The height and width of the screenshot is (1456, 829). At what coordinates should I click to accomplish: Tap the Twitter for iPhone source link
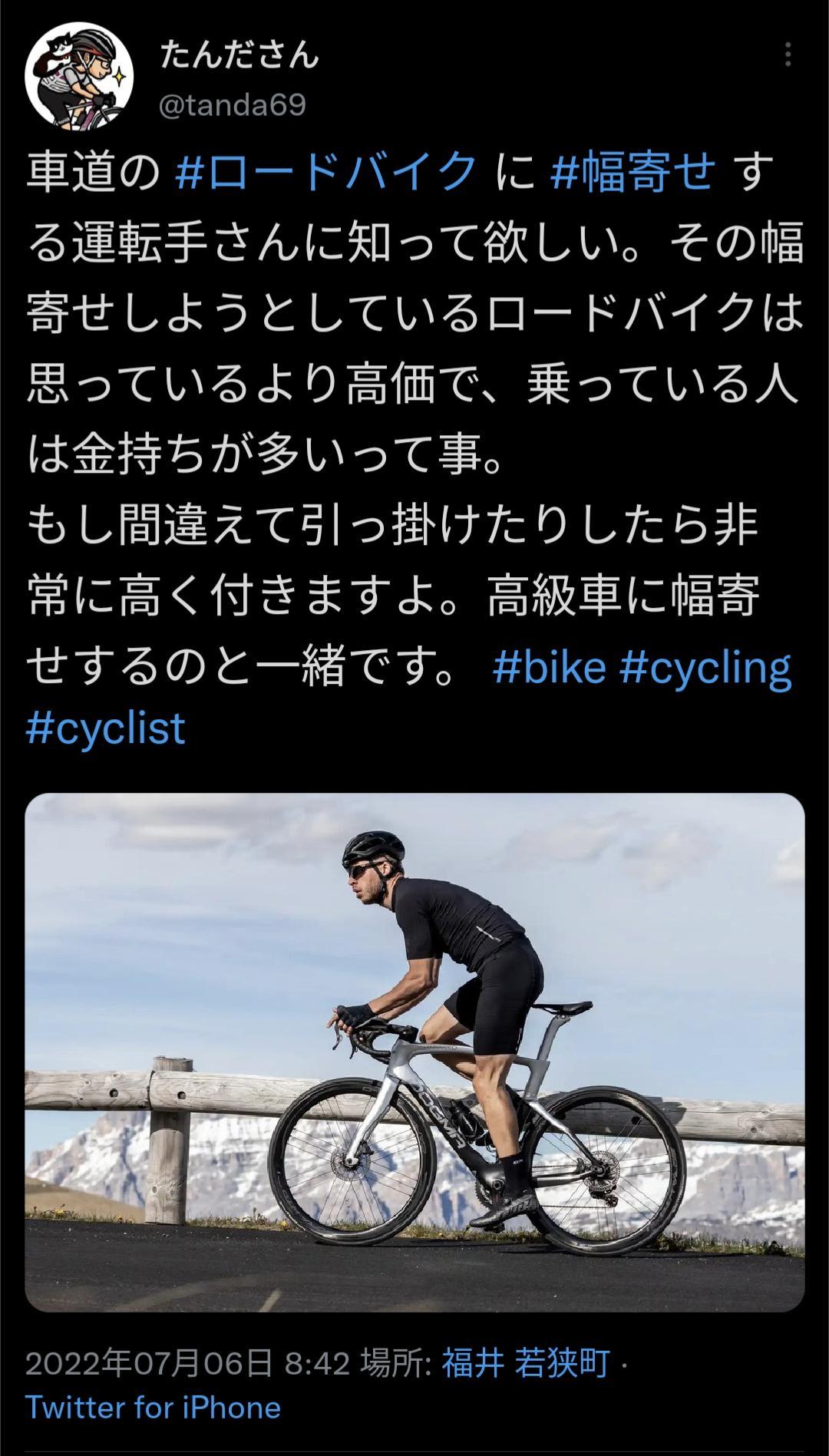153,1408
